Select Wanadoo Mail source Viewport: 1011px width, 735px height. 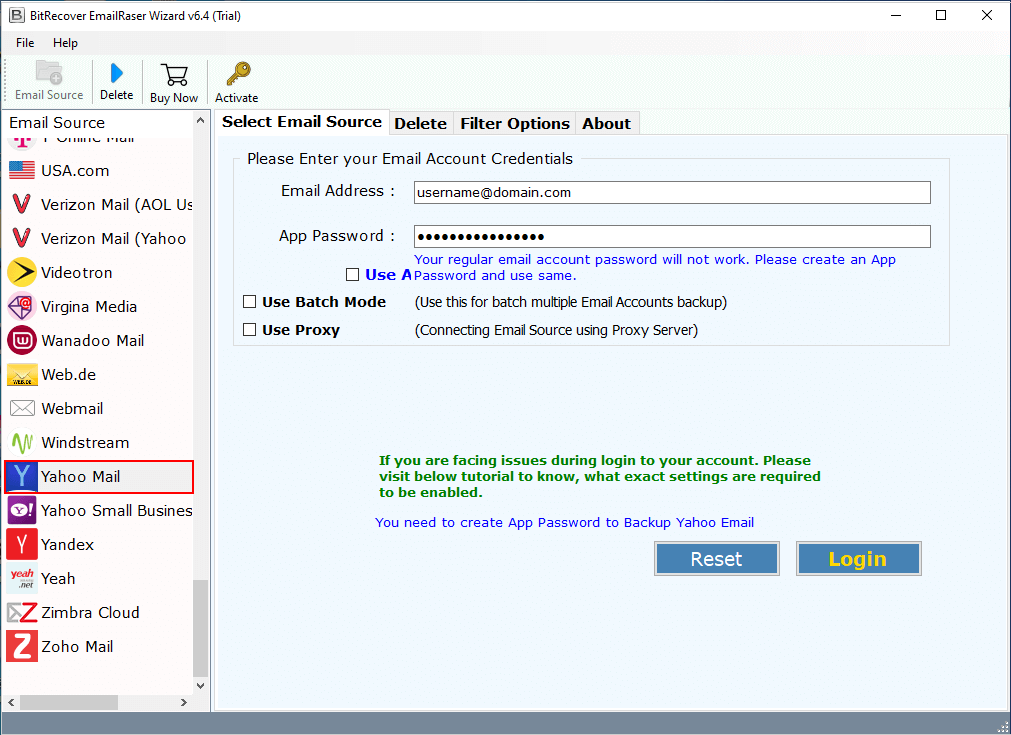92,341
